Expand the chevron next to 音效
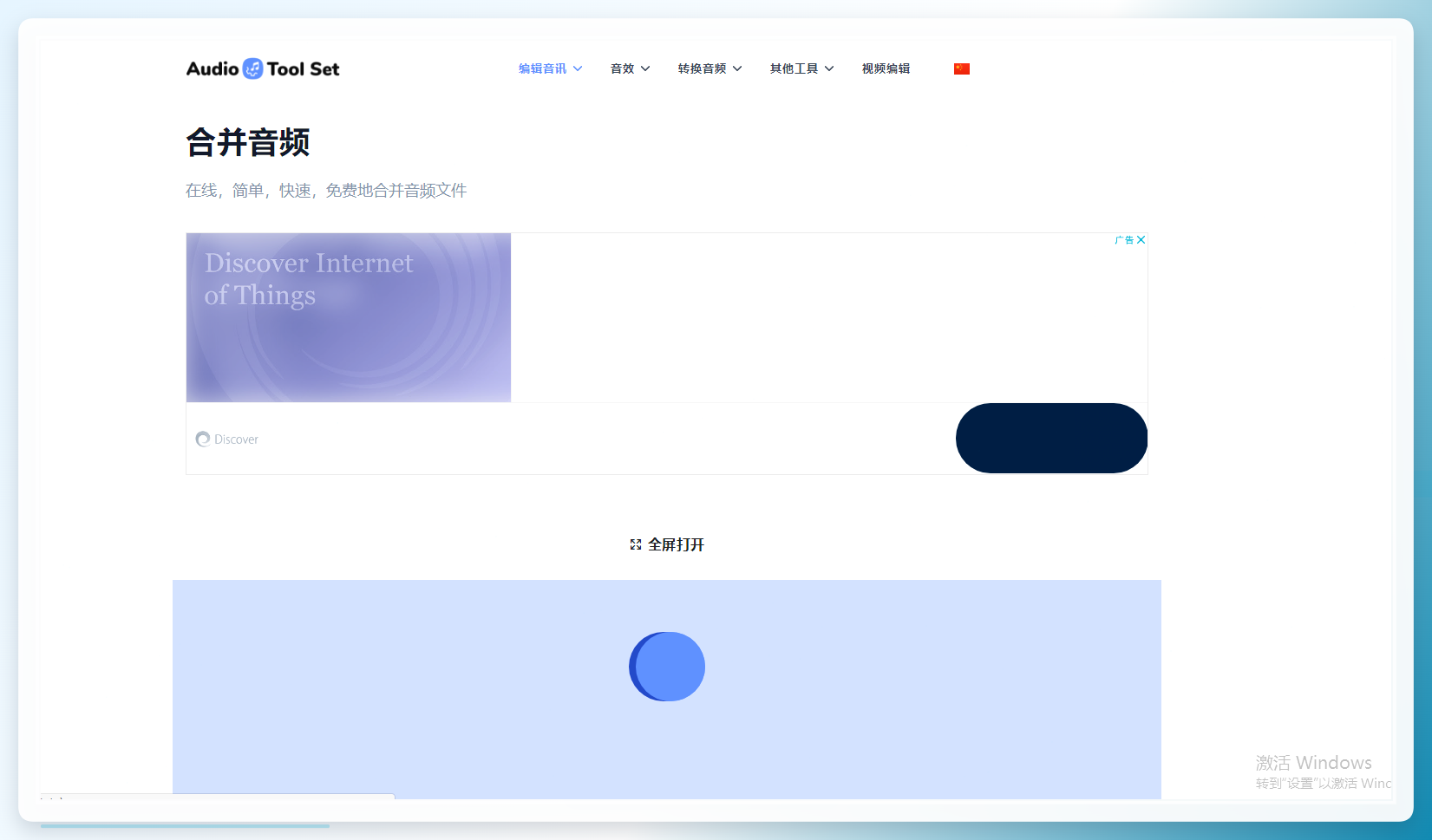1432x840 pixels. point(645,68)
